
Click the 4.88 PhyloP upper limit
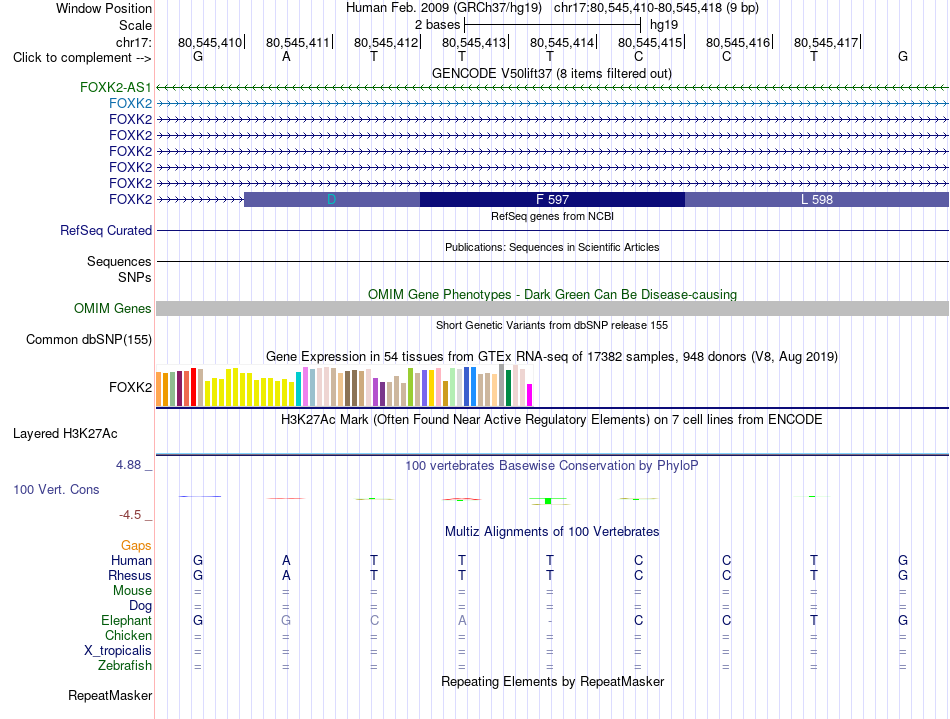click(x=128, y=465)
